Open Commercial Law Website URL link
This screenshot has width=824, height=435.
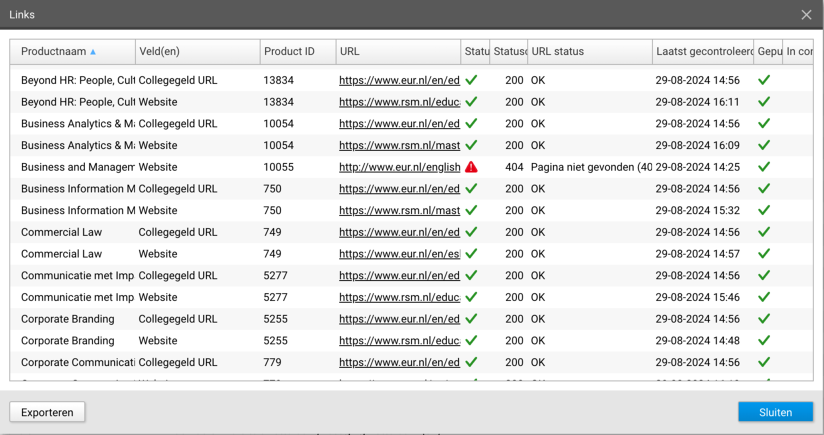(399, 254)
